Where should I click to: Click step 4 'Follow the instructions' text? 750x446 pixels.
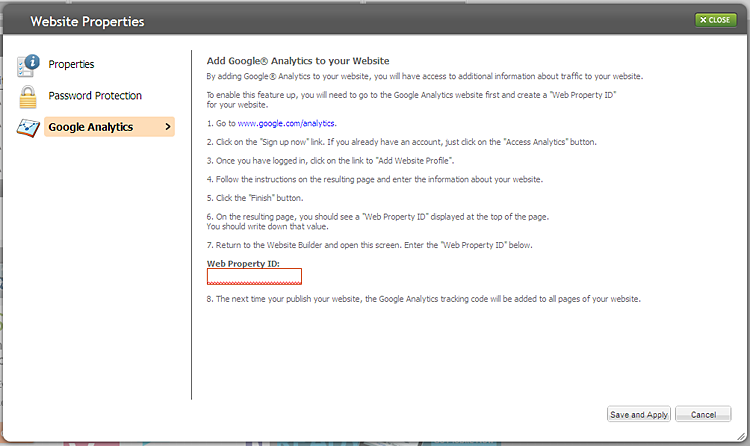(x=375, y=179)
